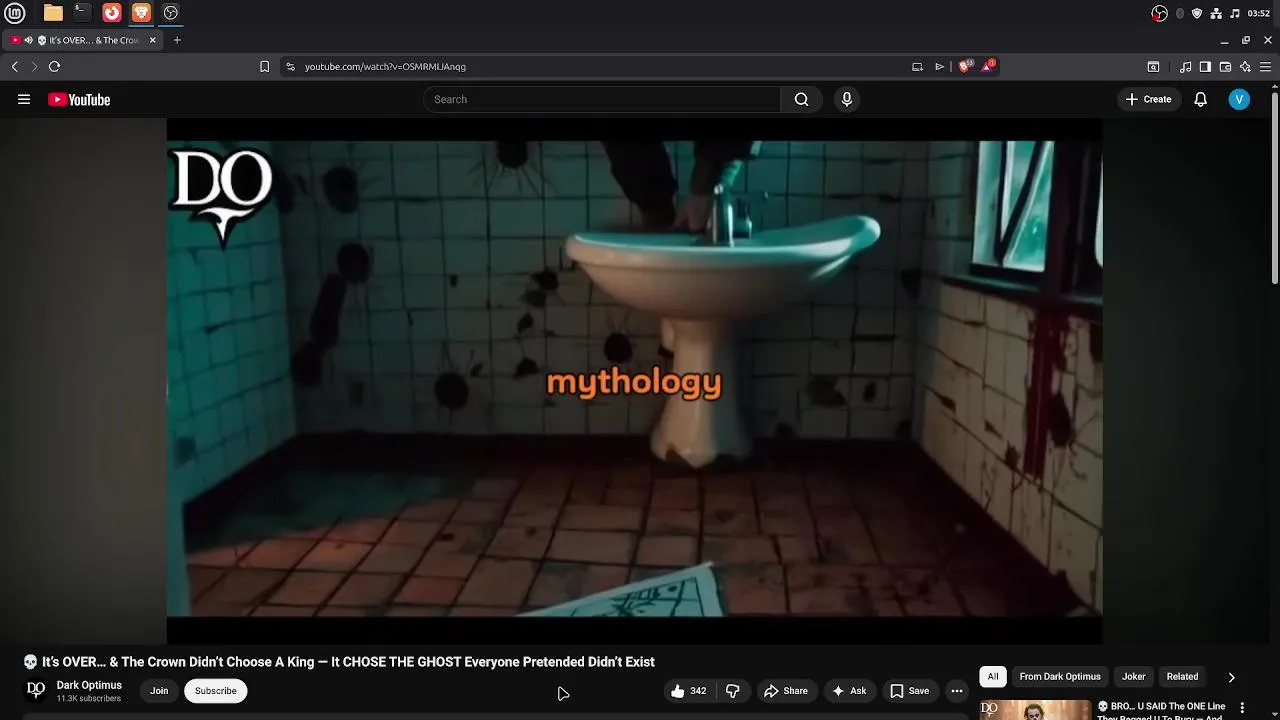Open the Files folder launcher in panel
1280x720 pixels.
53,13
